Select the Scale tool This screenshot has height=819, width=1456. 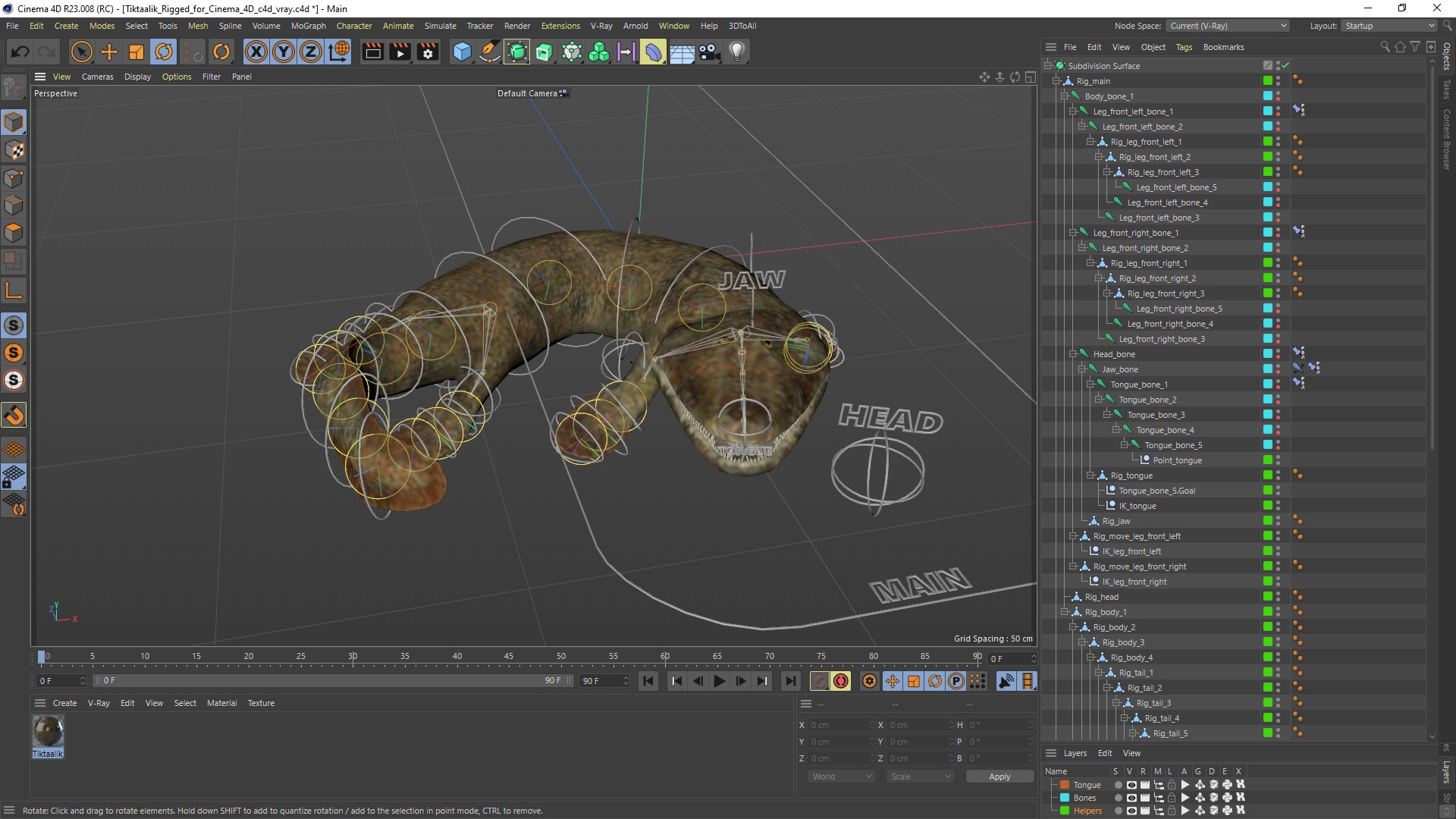tap(136, 52)
